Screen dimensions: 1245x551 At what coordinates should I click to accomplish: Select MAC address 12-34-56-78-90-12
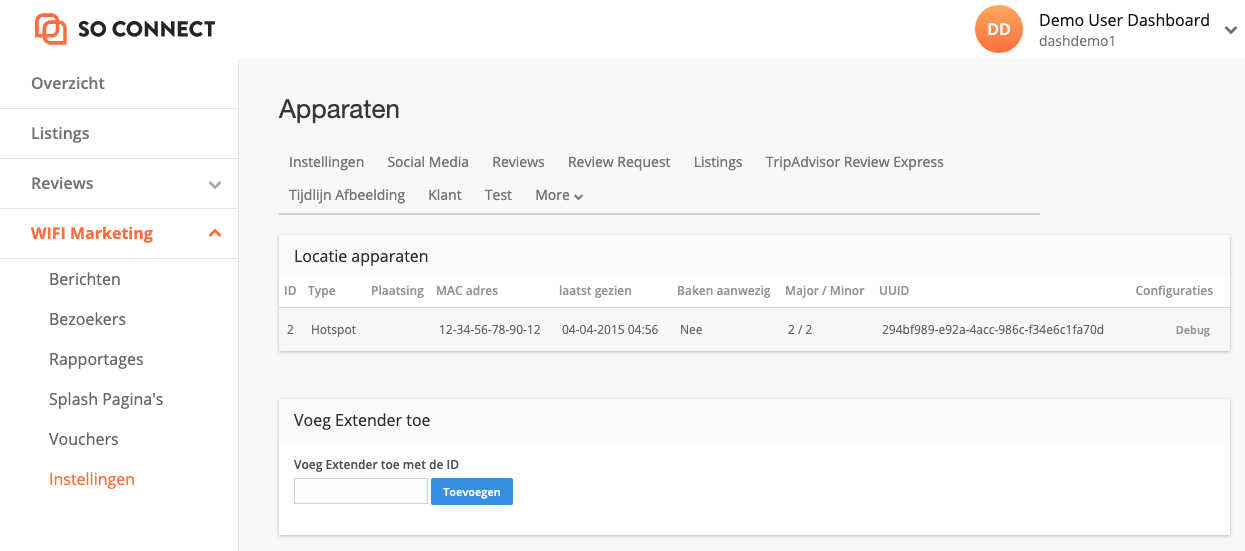pyautogui.click(x=490, y=329)
